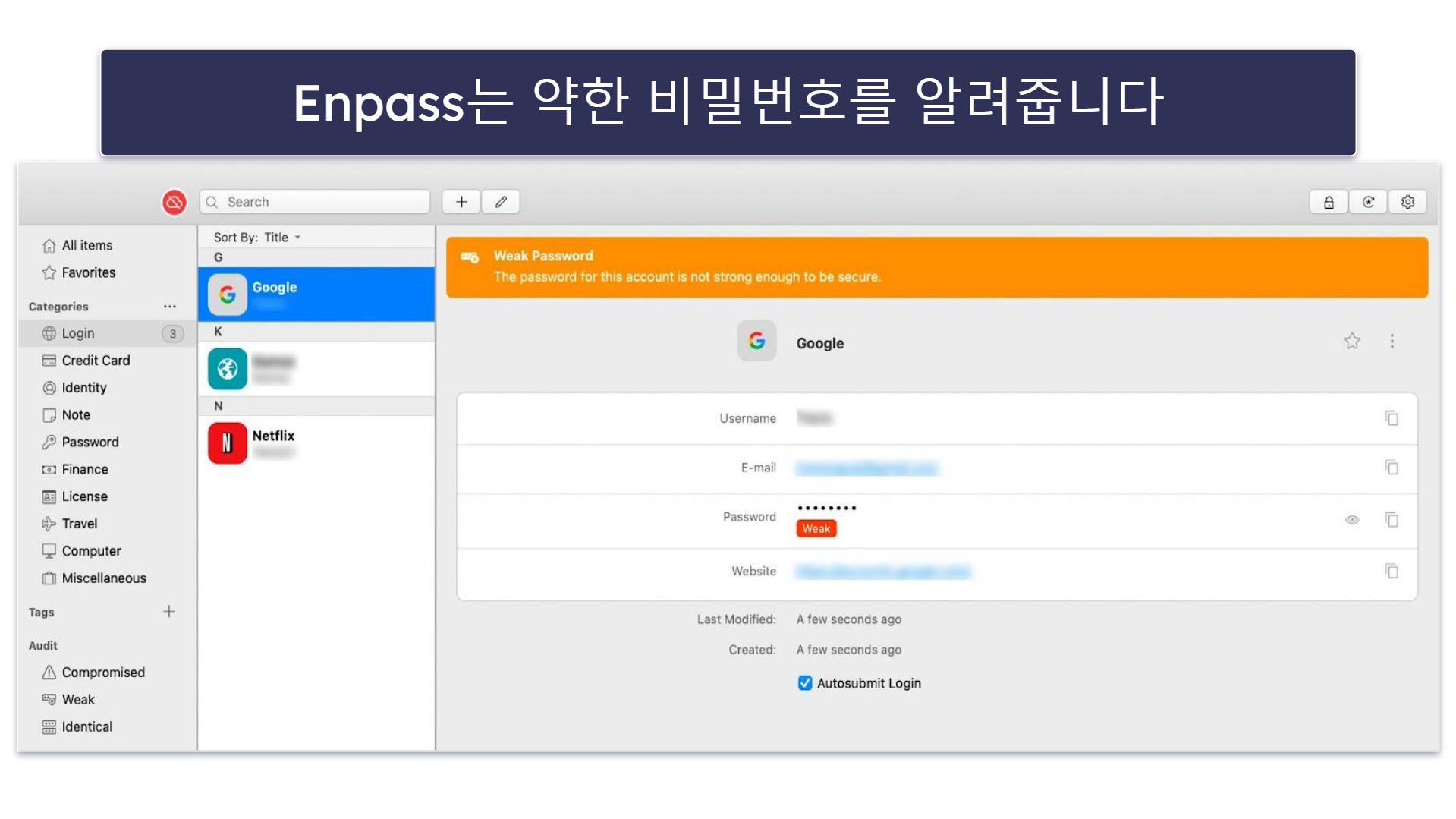This screenshot has height=819, width=1456.
Task: Open the Identical audit list
Action: (x=77, y=727)
